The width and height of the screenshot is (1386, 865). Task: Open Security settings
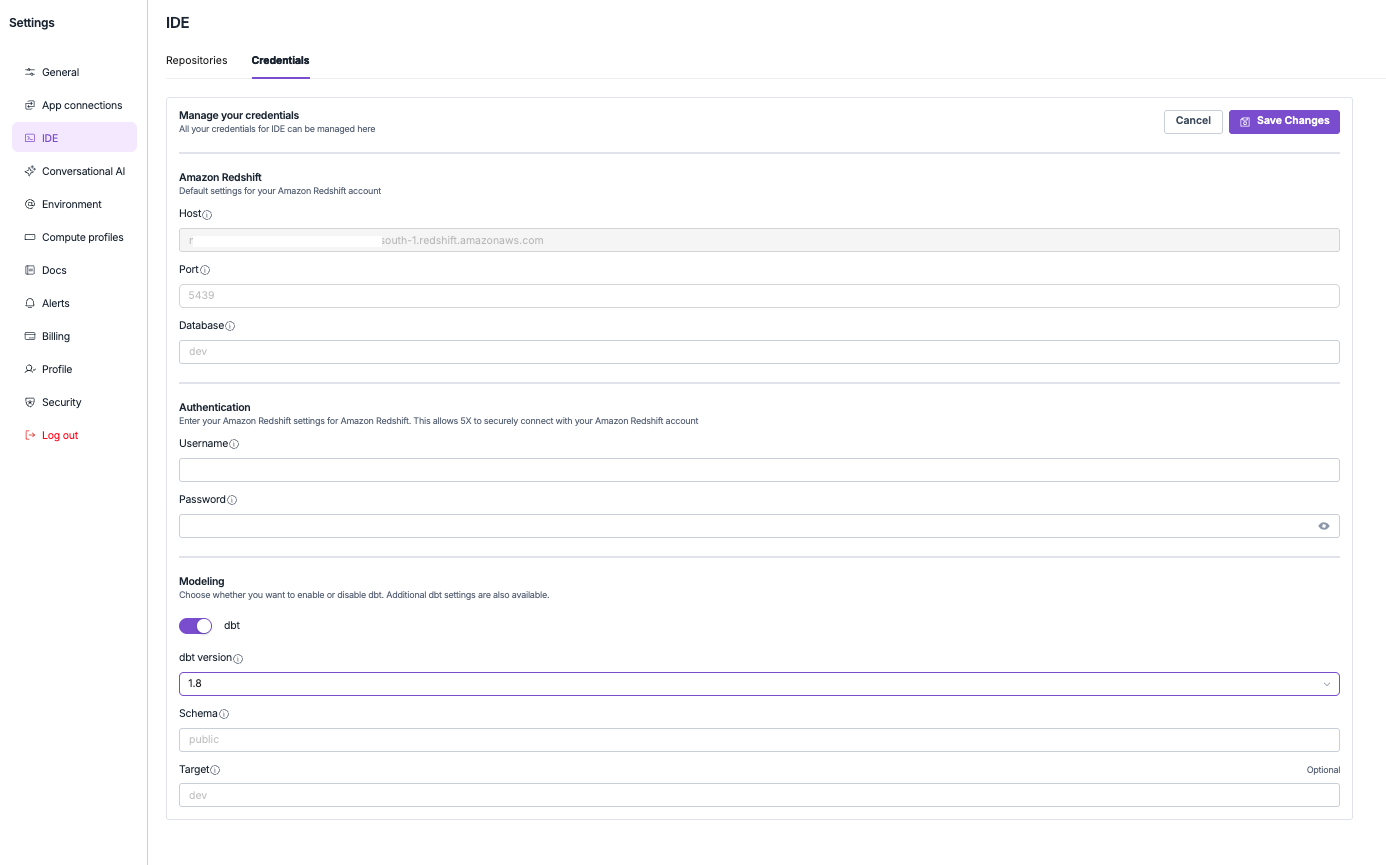(x=61, y=402)
